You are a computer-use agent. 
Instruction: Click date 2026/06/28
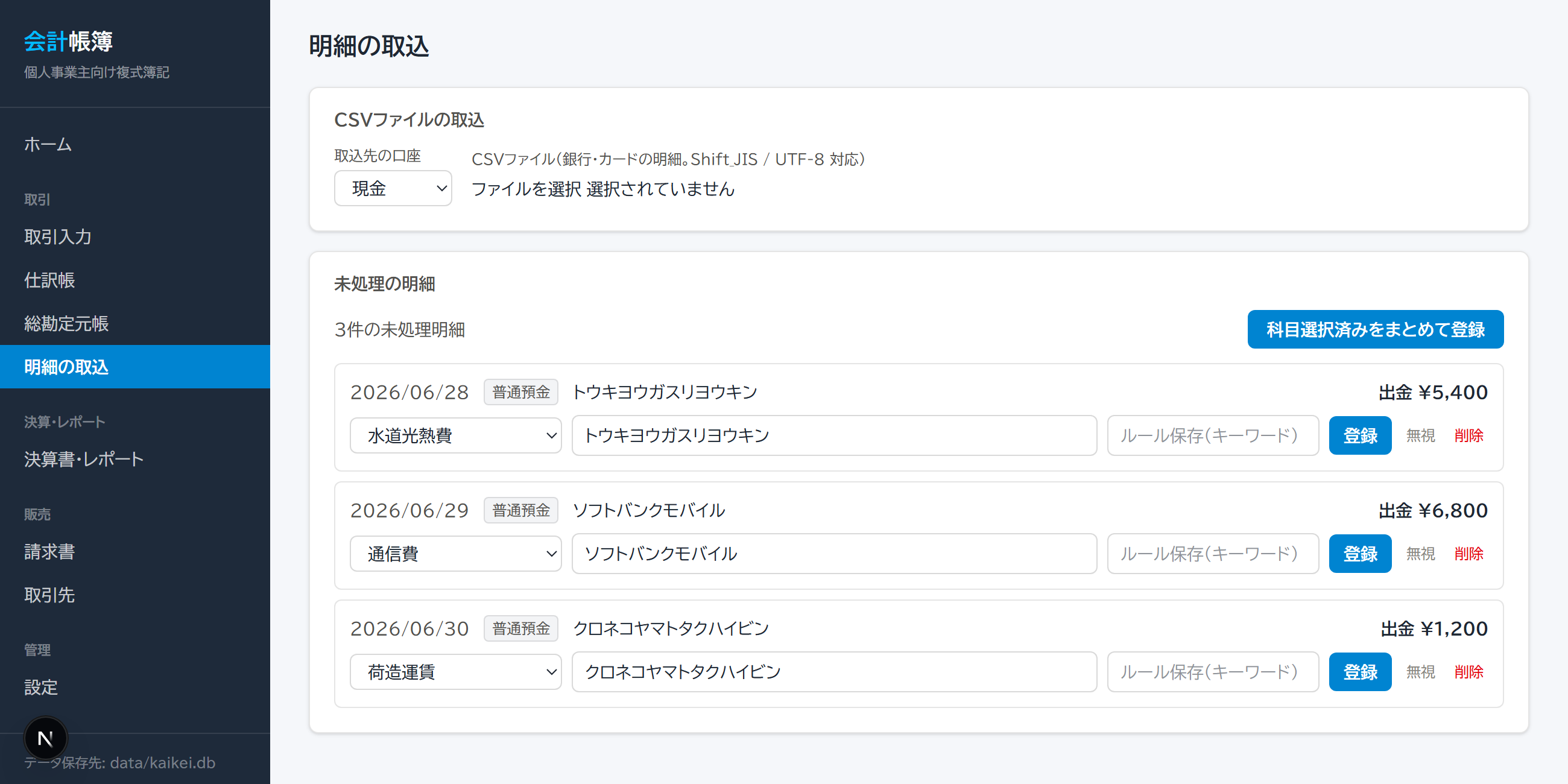409,392
